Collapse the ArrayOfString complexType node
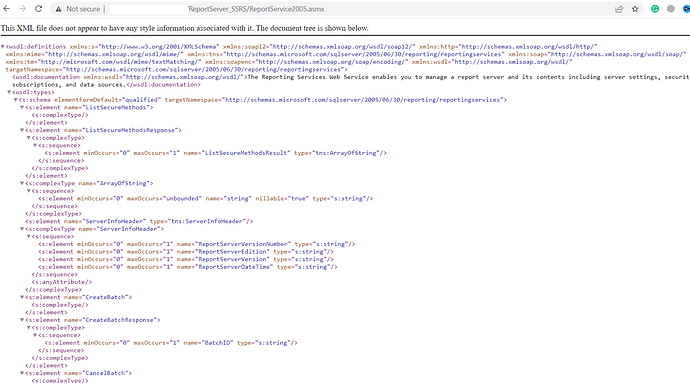 (22, 183)
